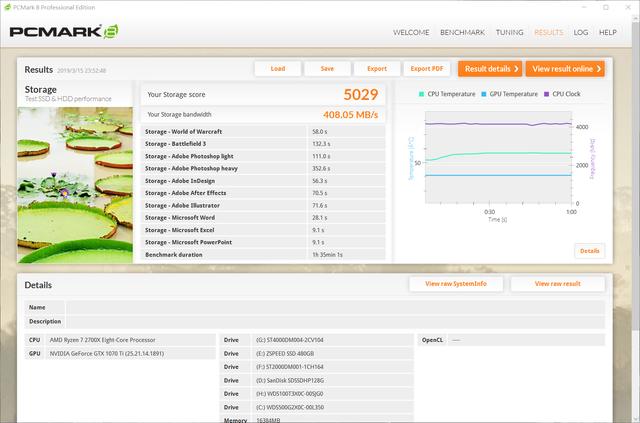Click the temperature chart area

tap(498, 157)
